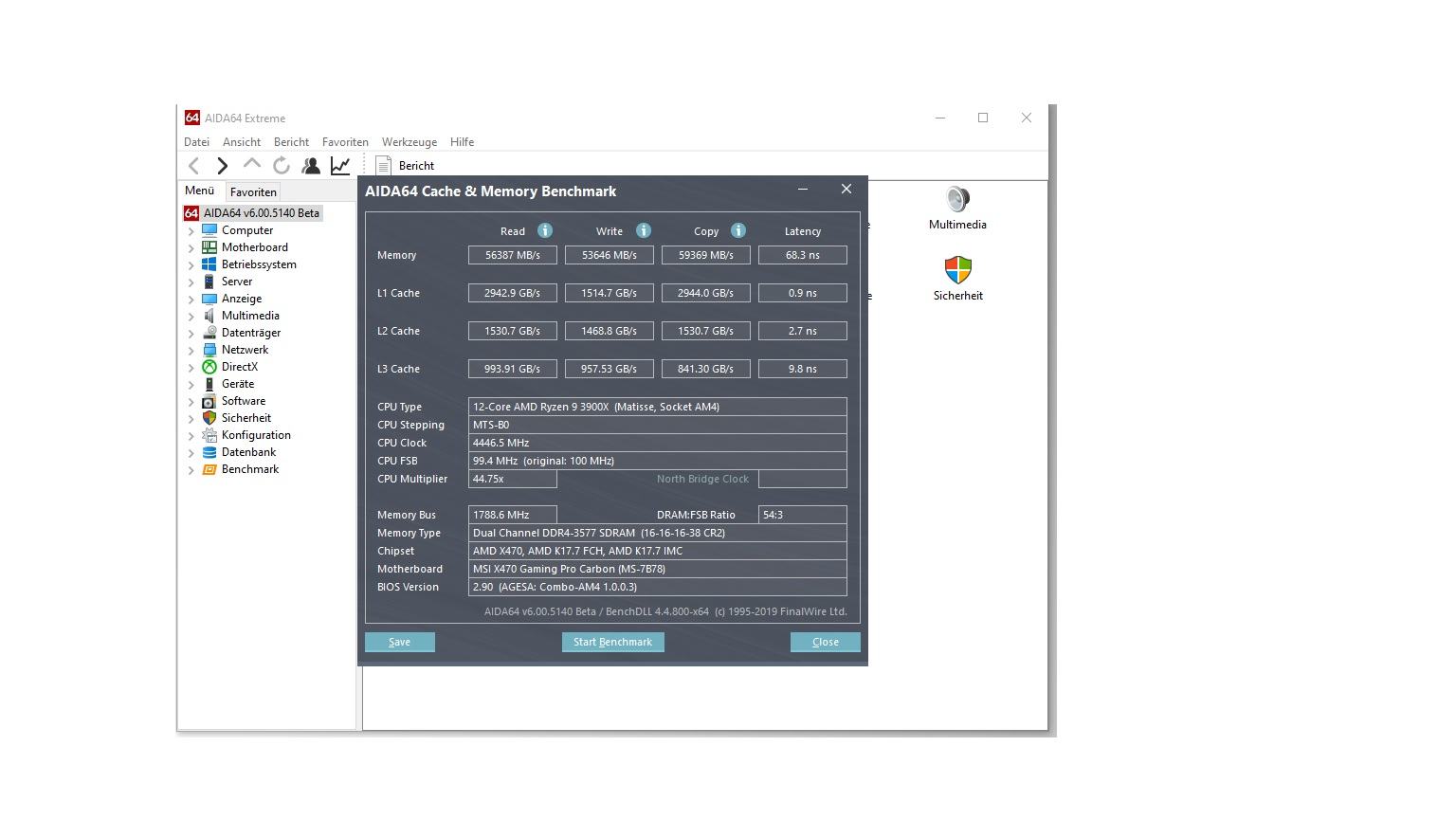Select DirectX in the tree

[x=240, y=367]
